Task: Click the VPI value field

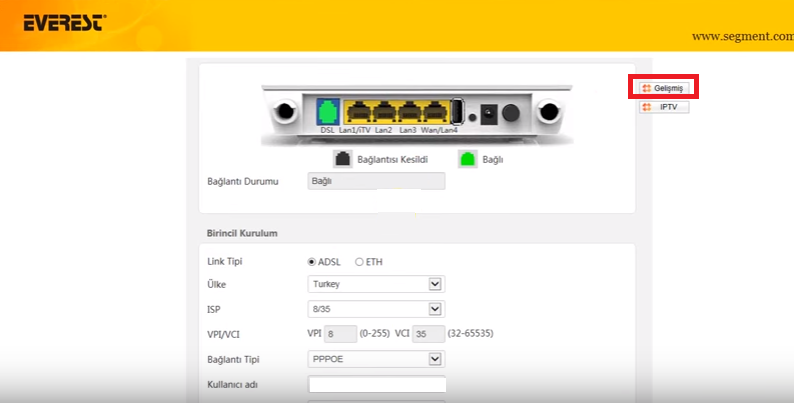Action: coord(340,334)
